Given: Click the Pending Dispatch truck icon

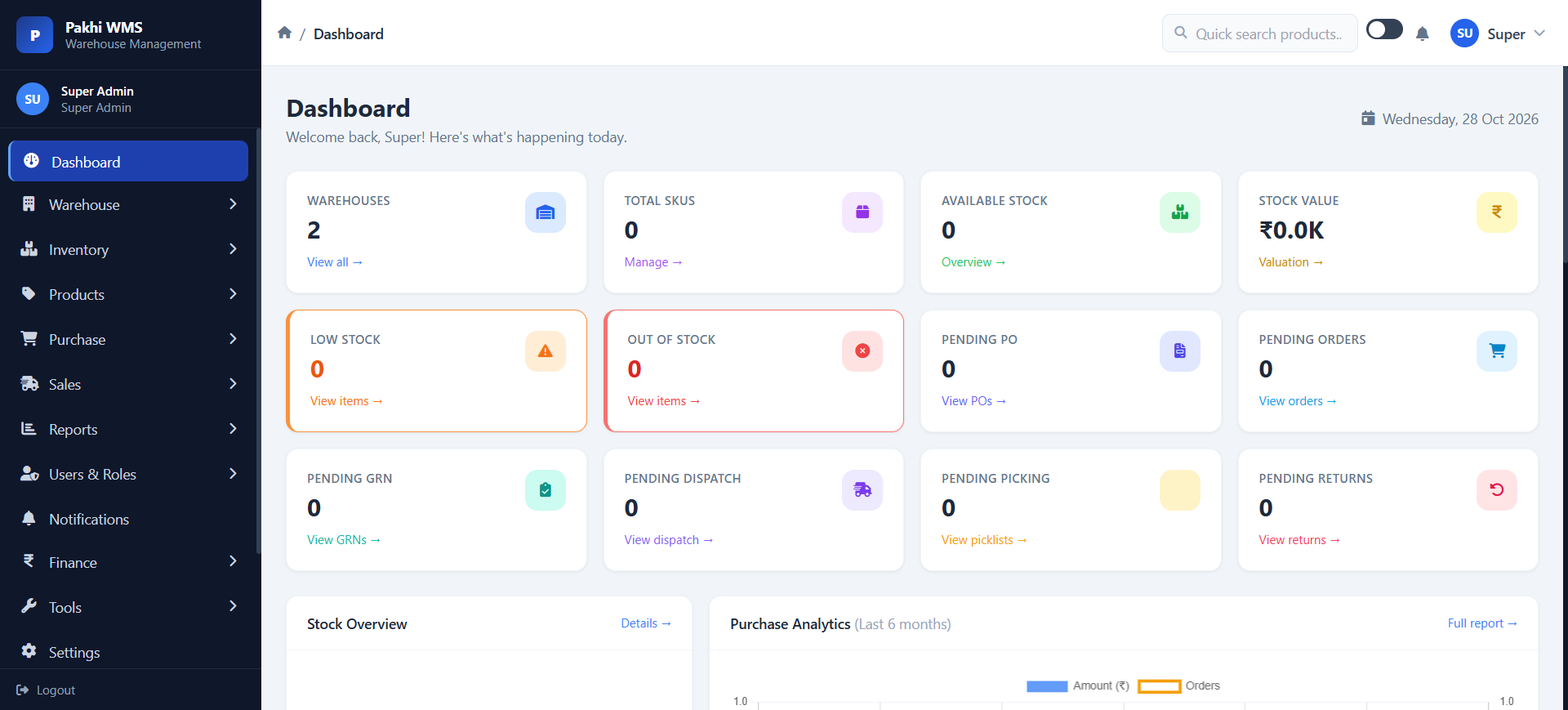Looking at the screenshot, I should point(862,490).
